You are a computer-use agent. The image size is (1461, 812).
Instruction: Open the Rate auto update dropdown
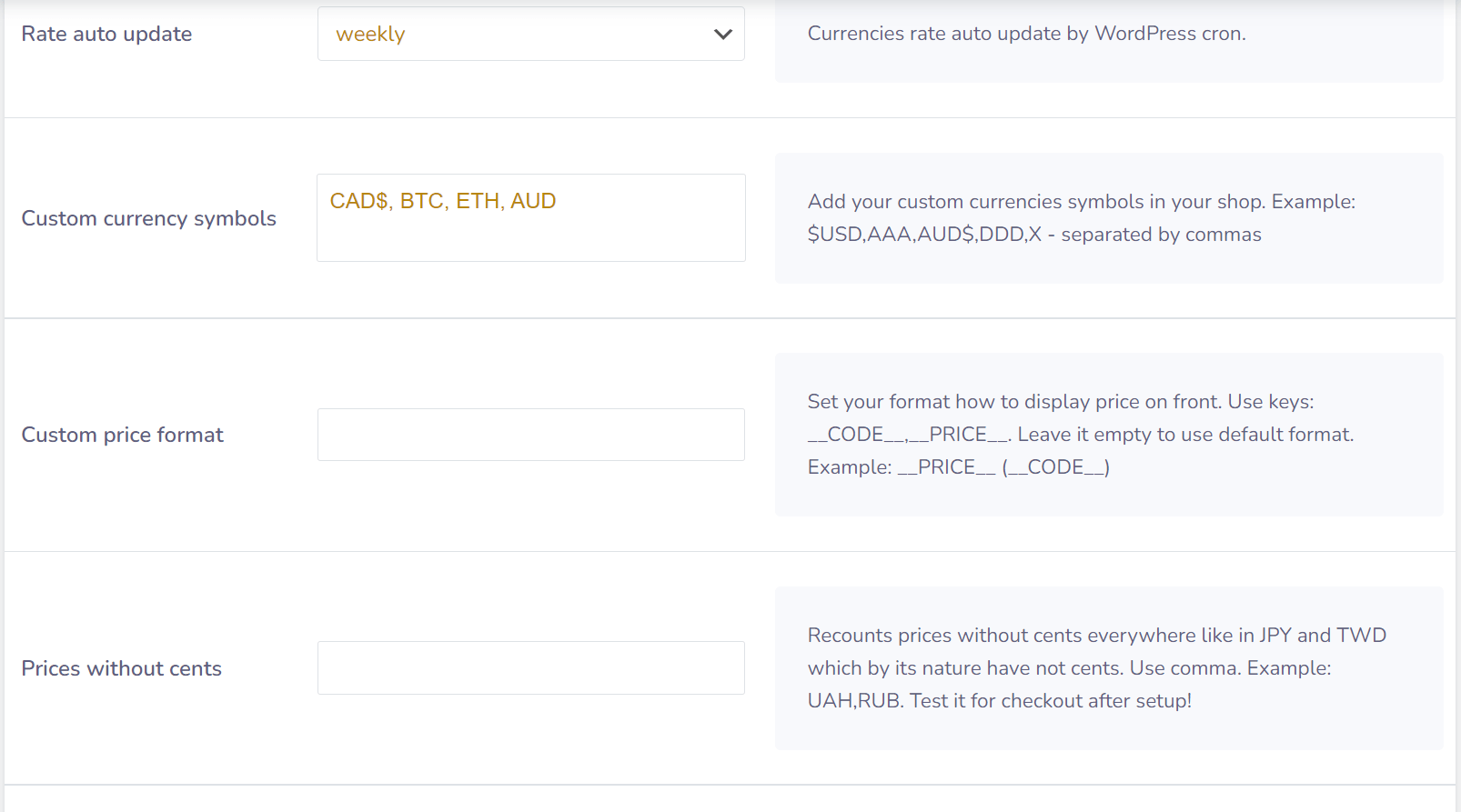(x=530, y=35)
